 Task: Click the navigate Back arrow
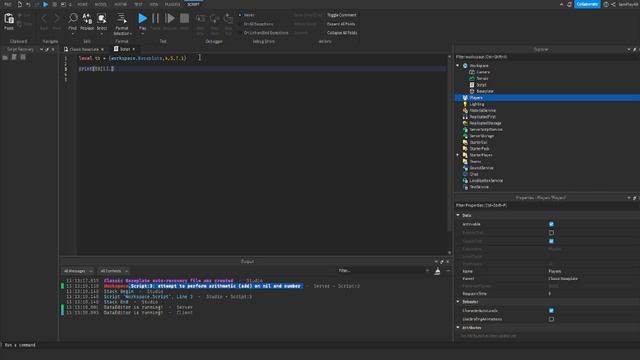pyautogui.click(x=44, y=18)
